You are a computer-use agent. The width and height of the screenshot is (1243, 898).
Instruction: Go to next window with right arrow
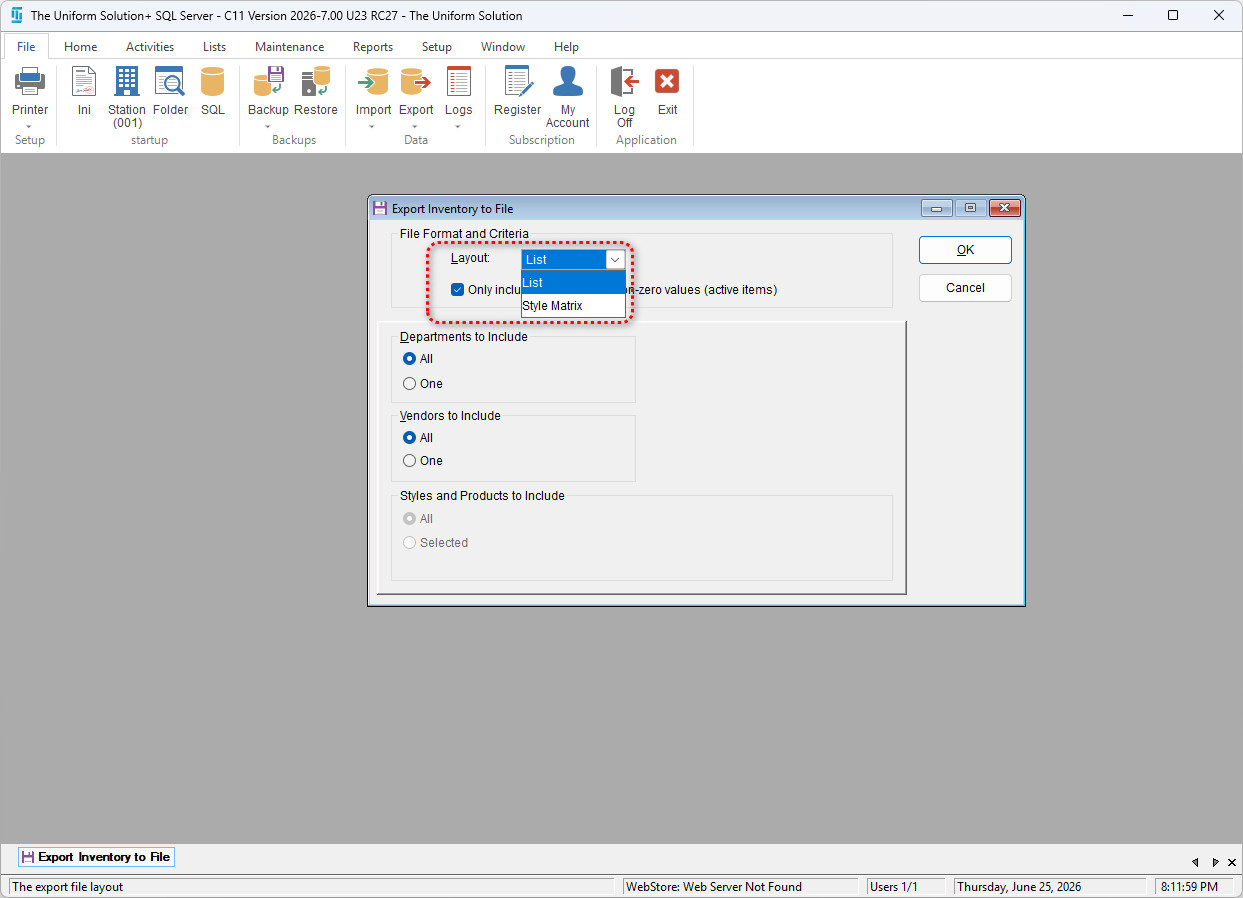(1215, 862)
